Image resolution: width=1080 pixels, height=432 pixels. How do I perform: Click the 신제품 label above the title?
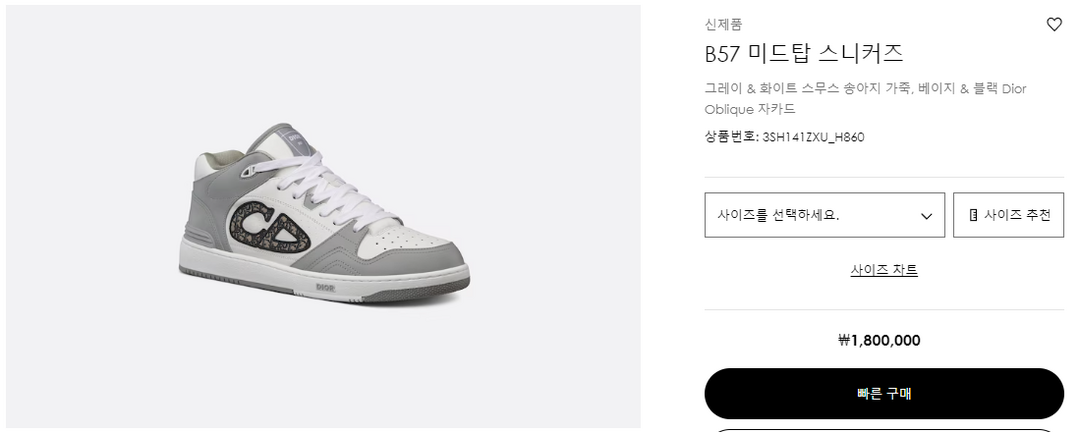point(723,25)
